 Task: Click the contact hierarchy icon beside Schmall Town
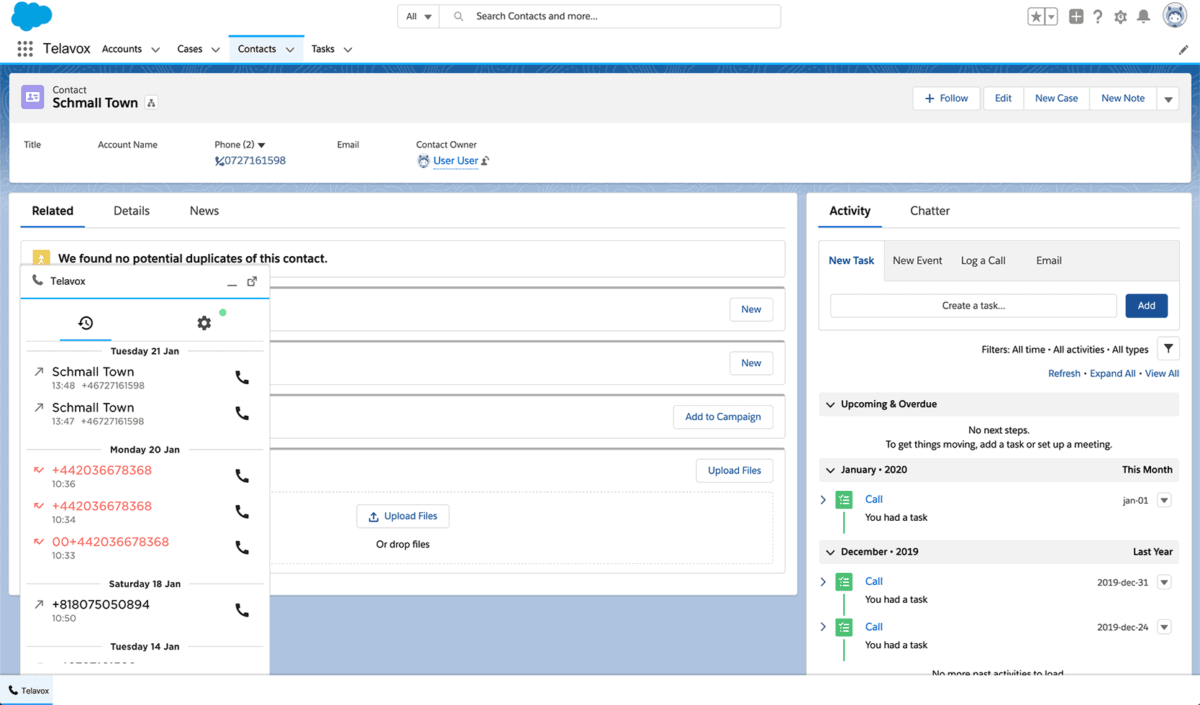[x=151, y=103]
